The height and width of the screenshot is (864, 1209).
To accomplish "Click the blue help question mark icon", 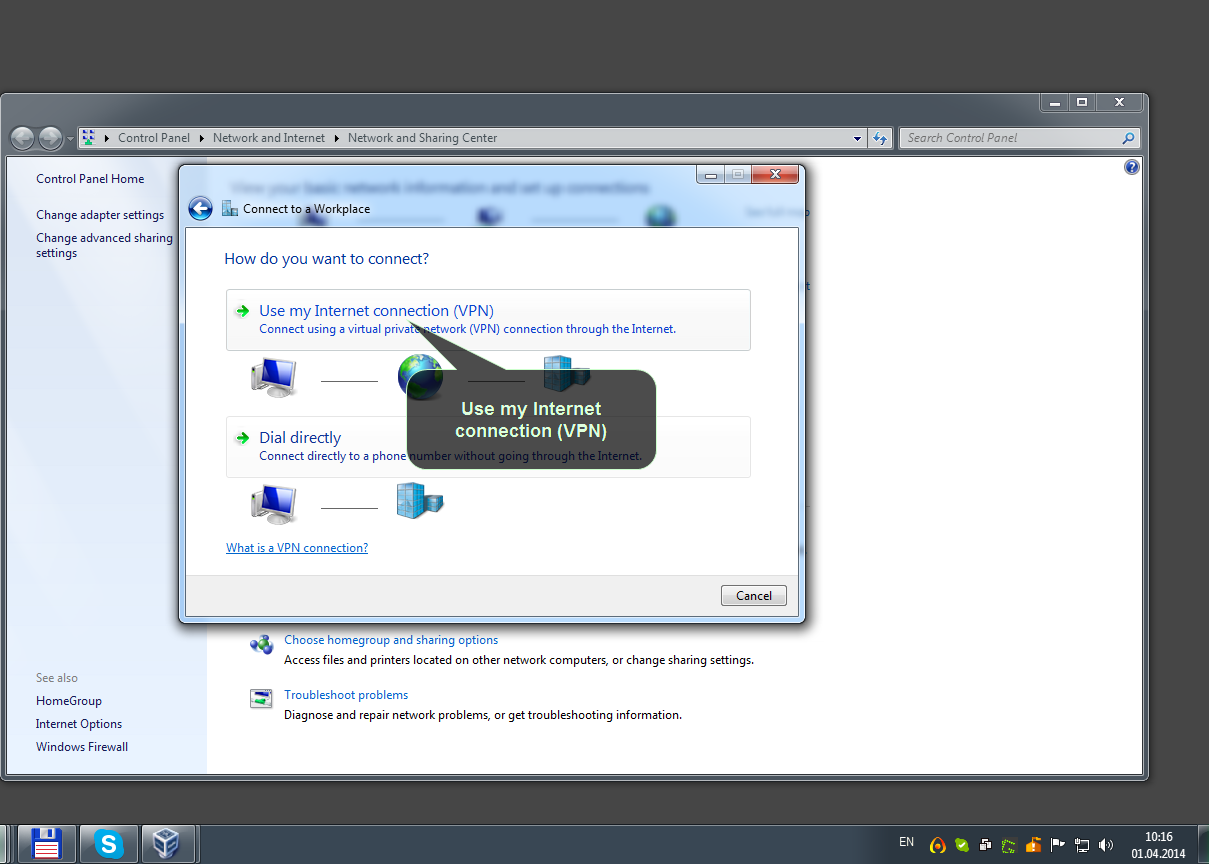I will 1131,167.
